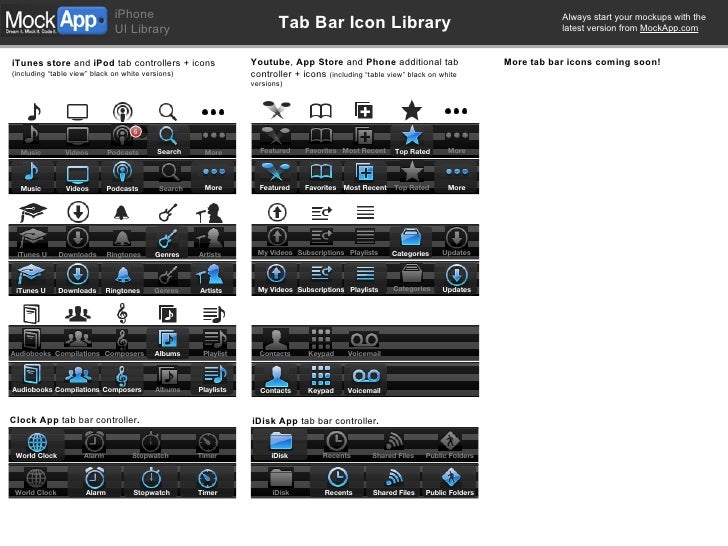Screen dimensions: 728x546
Task: Click the 'Clock App tab bar controller.' heading
Action: tap(75, 420)
